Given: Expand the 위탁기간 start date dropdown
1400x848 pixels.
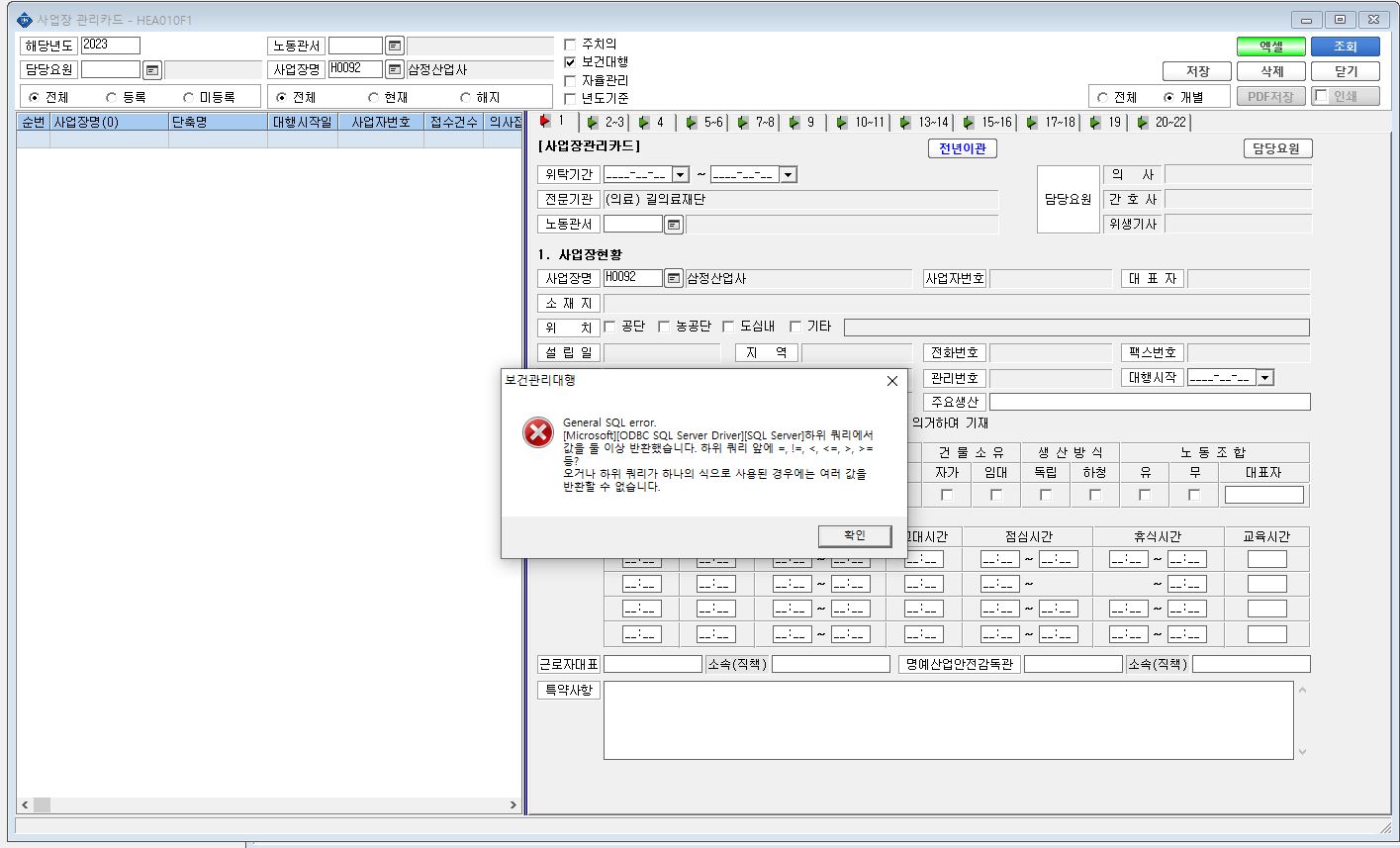Looking at the screenshot, I should [680, 175].
